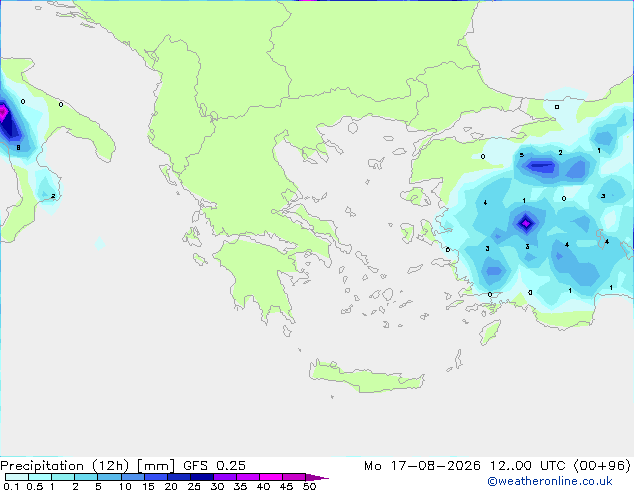
Task: Click the 20–25 mm legend swatch
Action: pos(178,477)
